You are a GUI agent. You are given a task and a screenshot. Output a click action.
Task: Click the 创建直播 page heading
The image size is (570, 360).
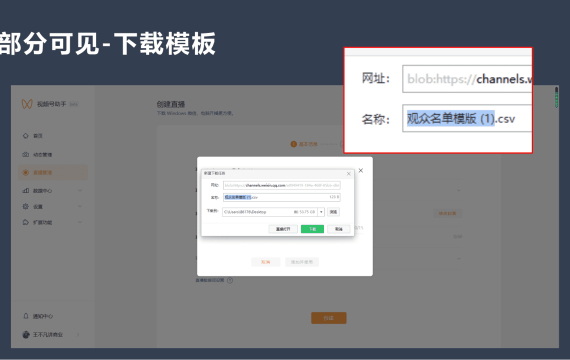[x=171, y=104]
